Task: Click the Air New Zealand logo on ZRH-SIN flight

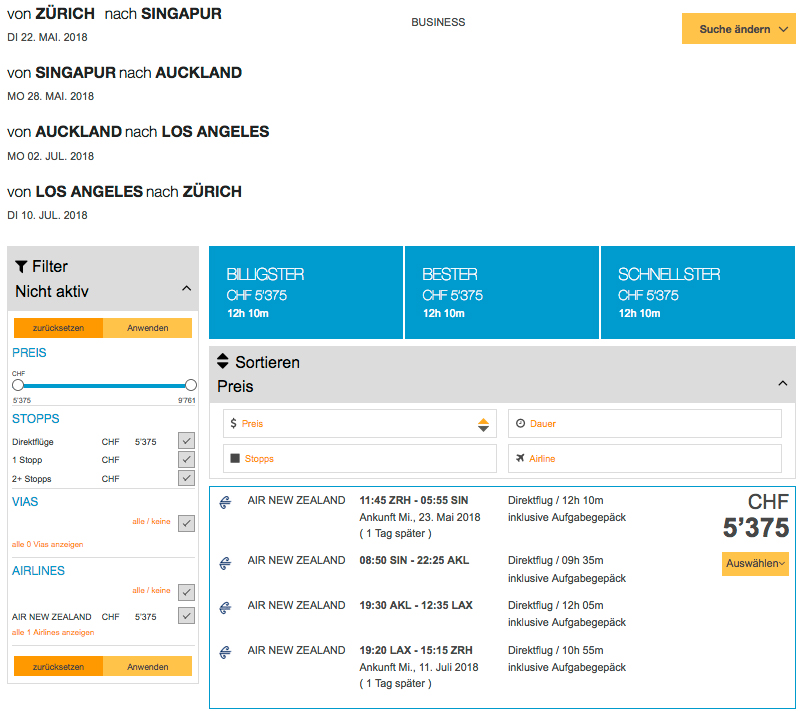Action: pos(224,502)
